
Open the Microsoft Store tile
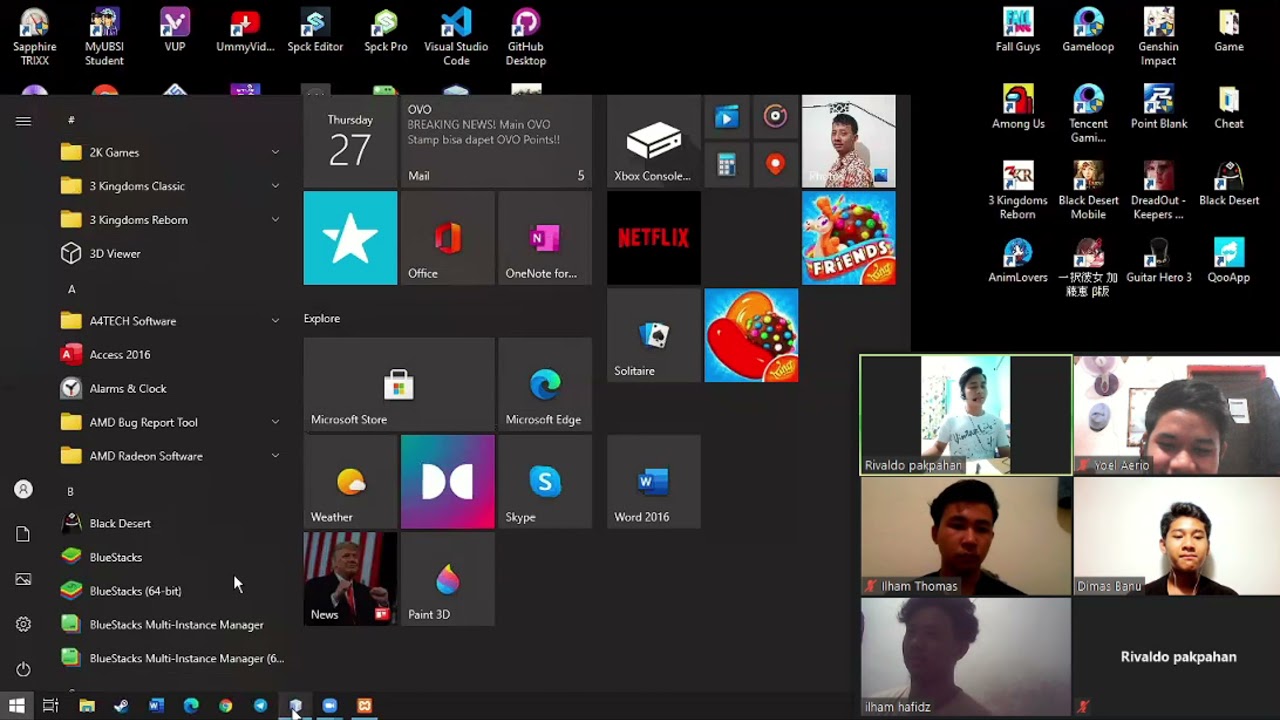[398, 384]
